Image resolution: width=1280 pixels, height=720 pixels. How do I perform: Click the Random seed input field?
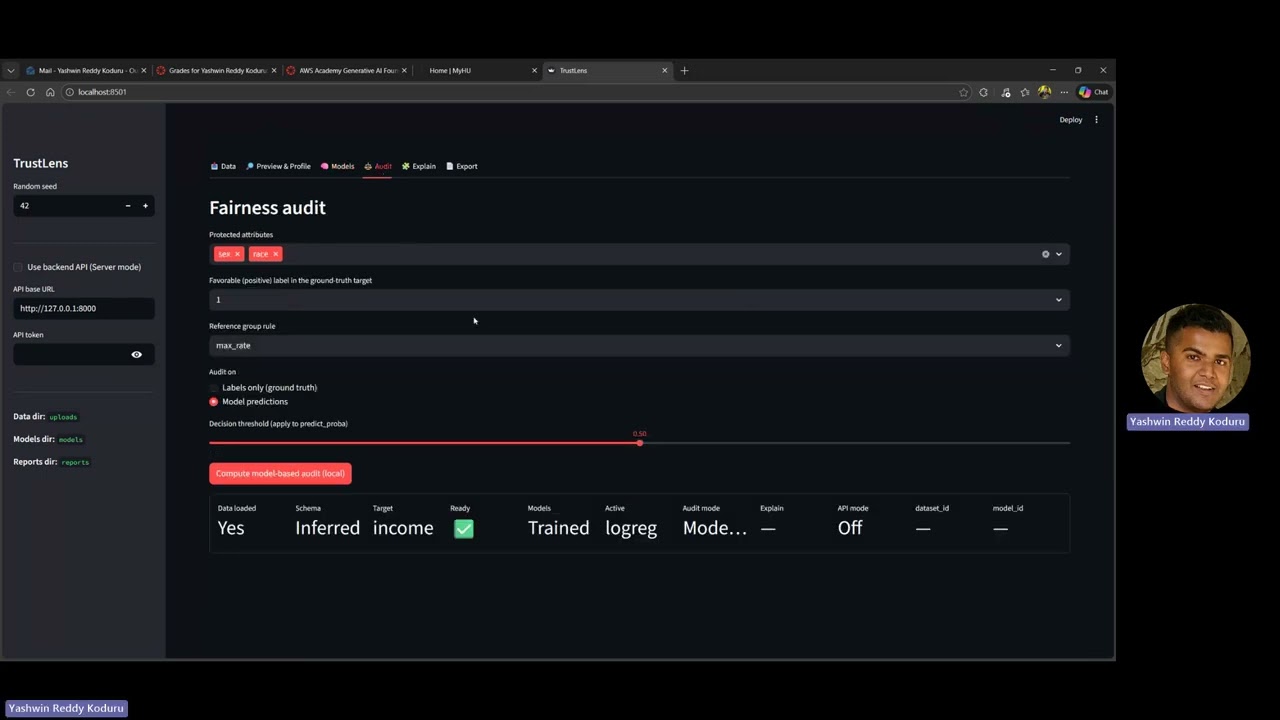(x=65, y=206)
